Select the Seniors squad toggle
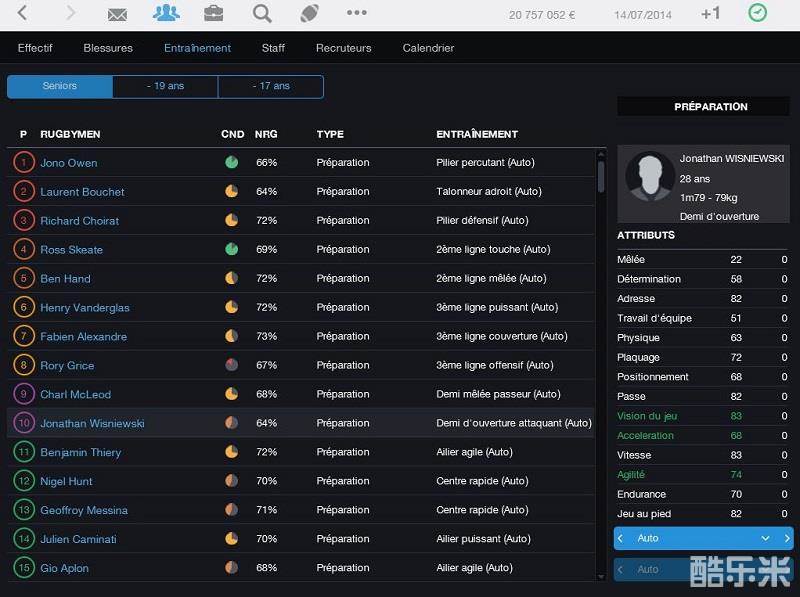 coord(60,87)
